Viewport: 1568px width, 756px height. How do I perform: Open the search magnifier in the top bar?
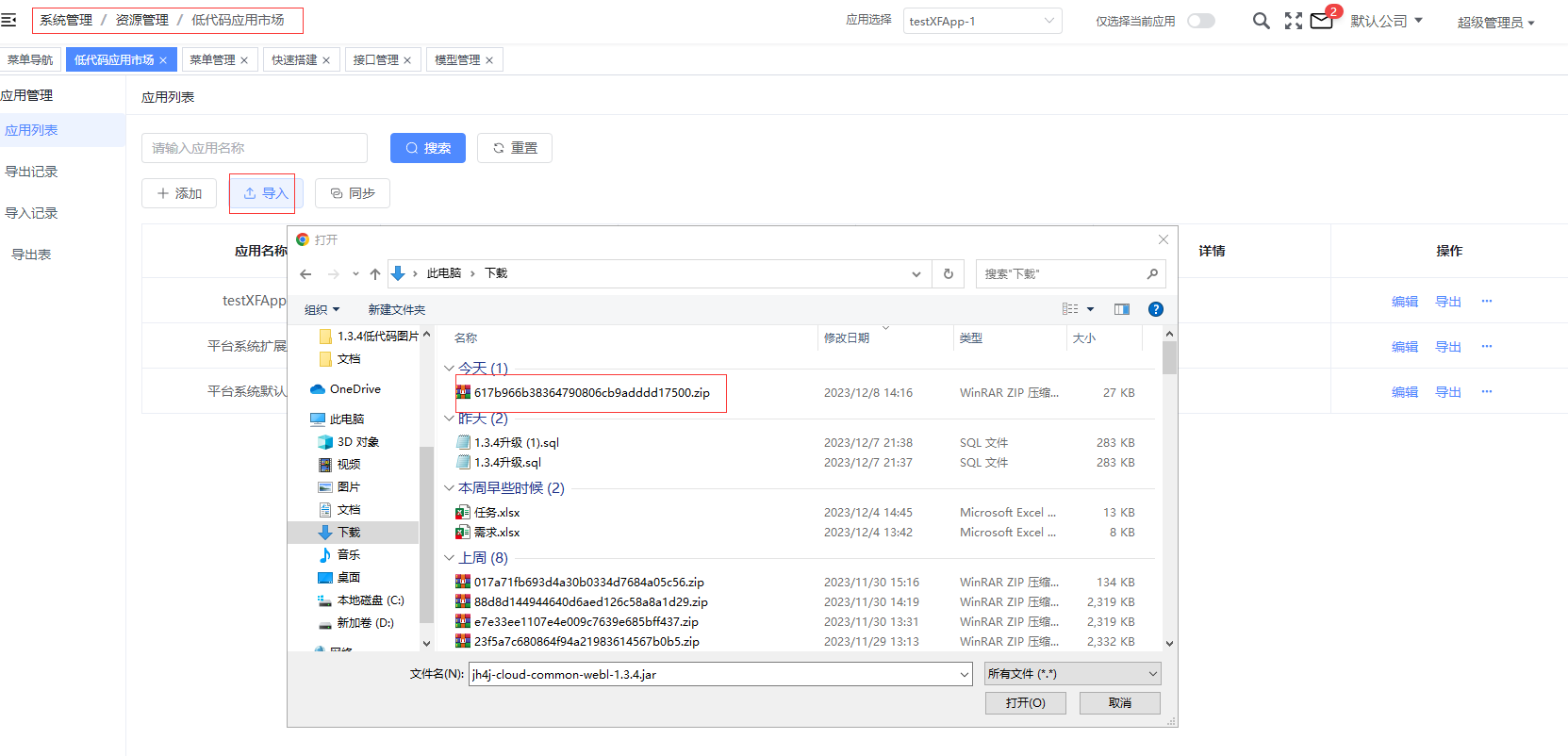coord(1261,21)
